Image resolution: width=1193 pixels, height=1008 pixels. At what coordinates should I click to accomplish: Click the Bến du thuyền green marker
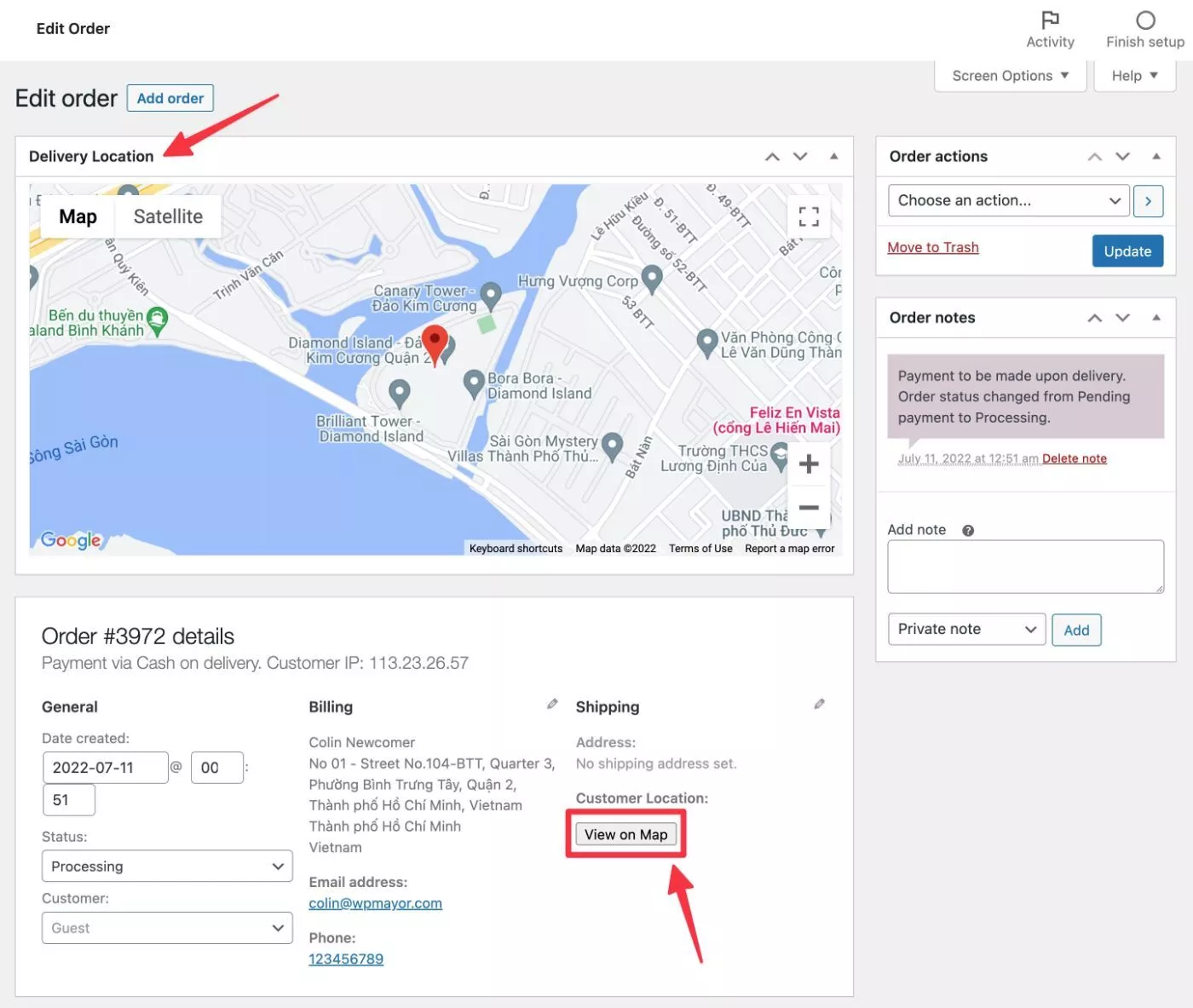point(157,320)
